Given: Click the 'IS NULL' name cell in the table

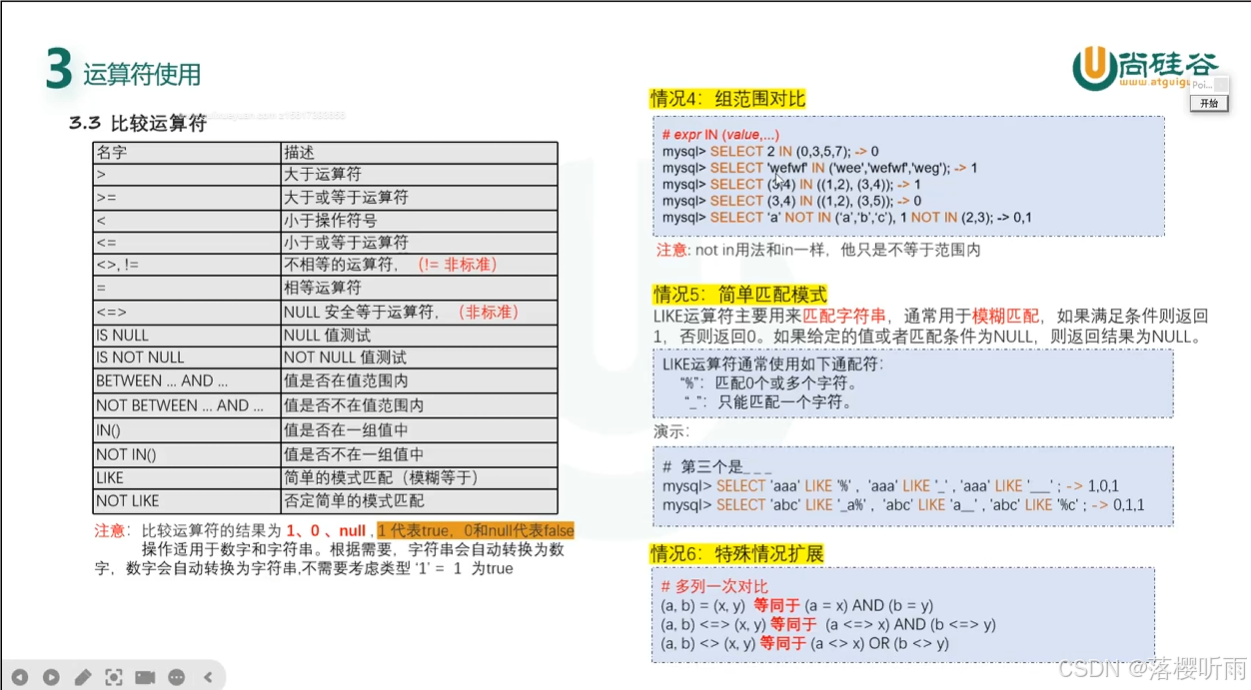Looking at the screenshot, I should [x=186, y=336].
